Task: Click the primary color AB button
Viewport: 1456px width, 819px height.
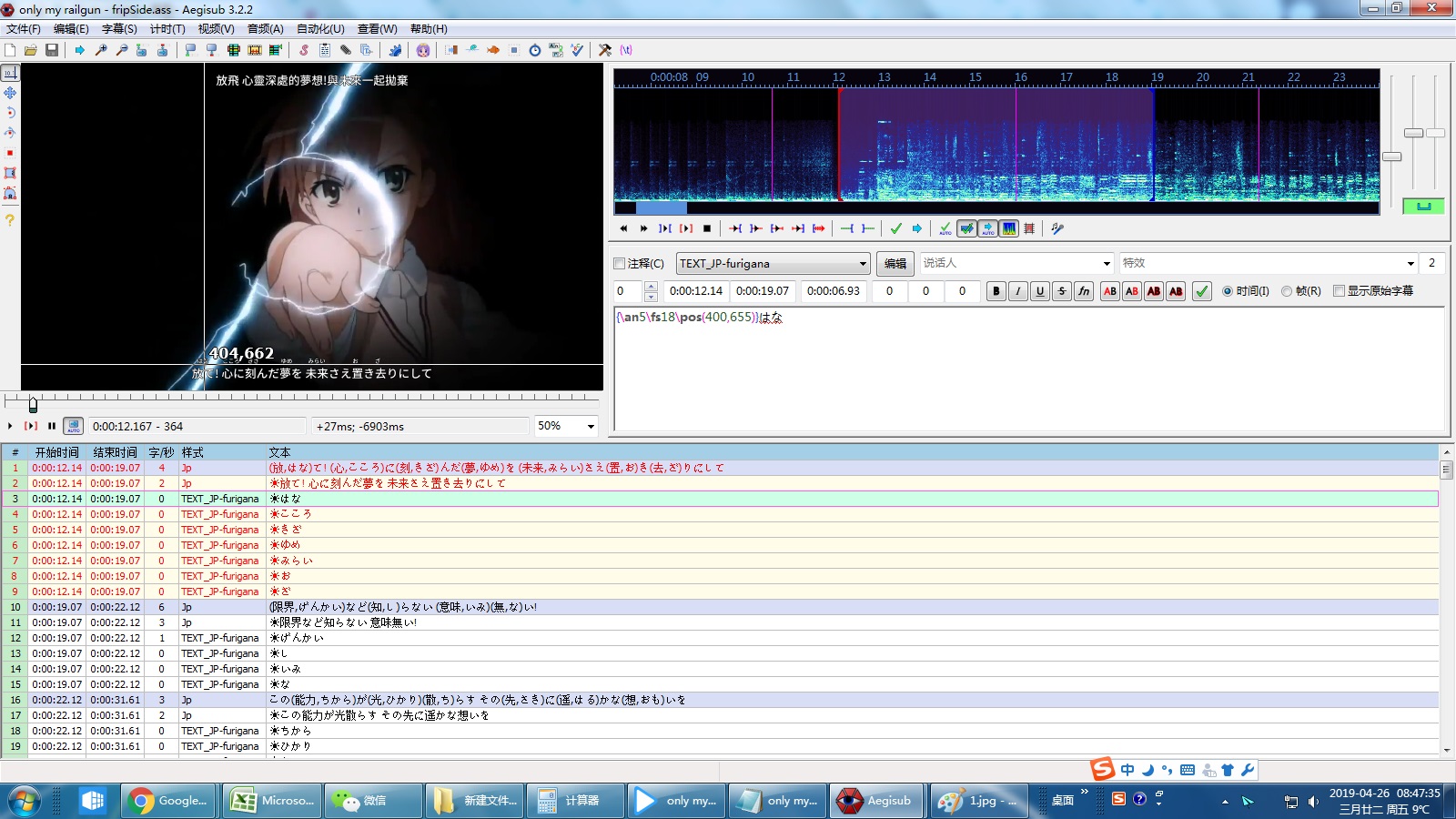Action: [x=1110, y=291]
